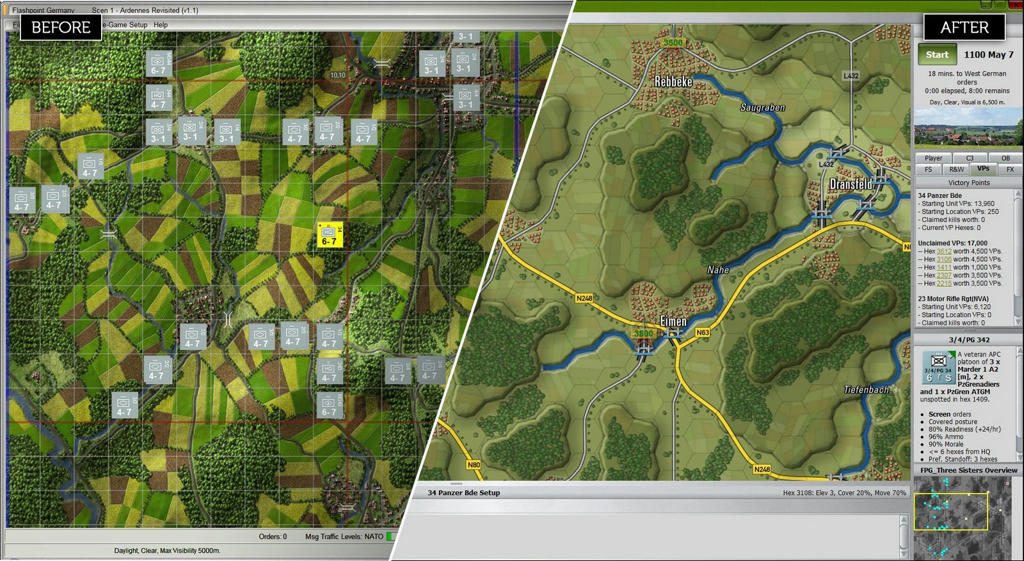
Task: Open the FX tab
Action: [1010, 170]
